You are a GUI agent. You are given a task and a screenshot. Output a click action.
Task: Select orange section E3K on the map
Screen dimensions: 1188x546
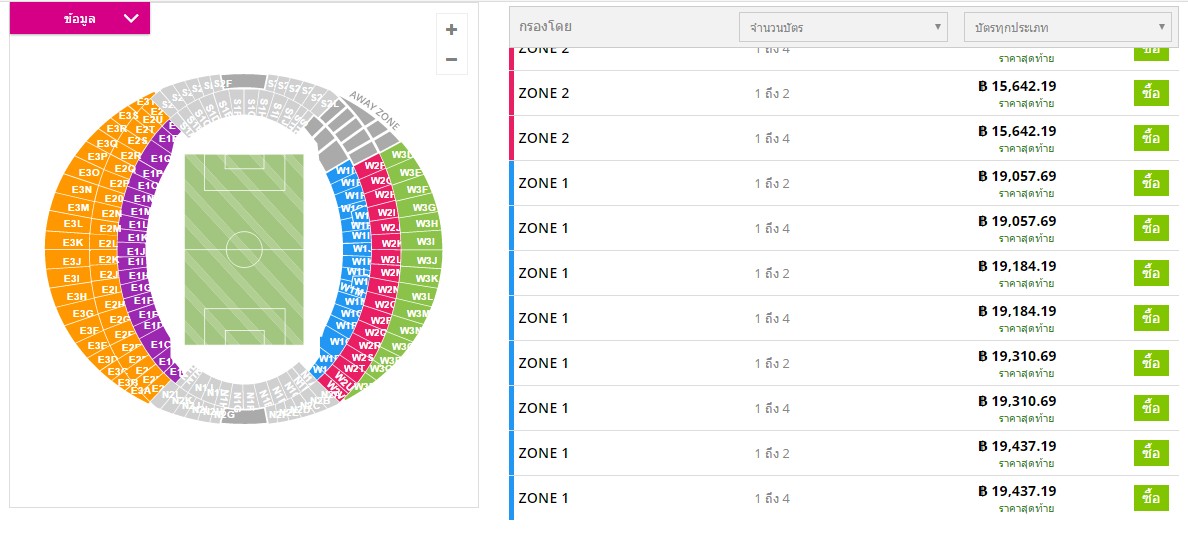73,243
